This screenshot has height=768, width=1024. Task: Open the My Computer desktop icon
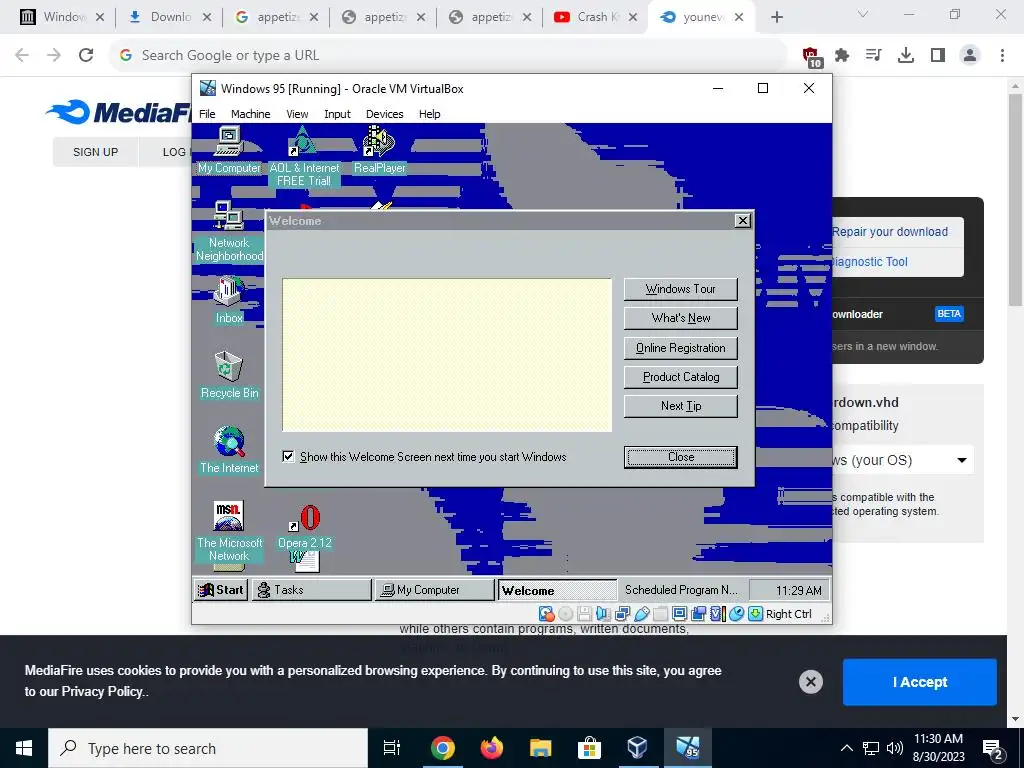pyautogui.click(x=229, y=150)
